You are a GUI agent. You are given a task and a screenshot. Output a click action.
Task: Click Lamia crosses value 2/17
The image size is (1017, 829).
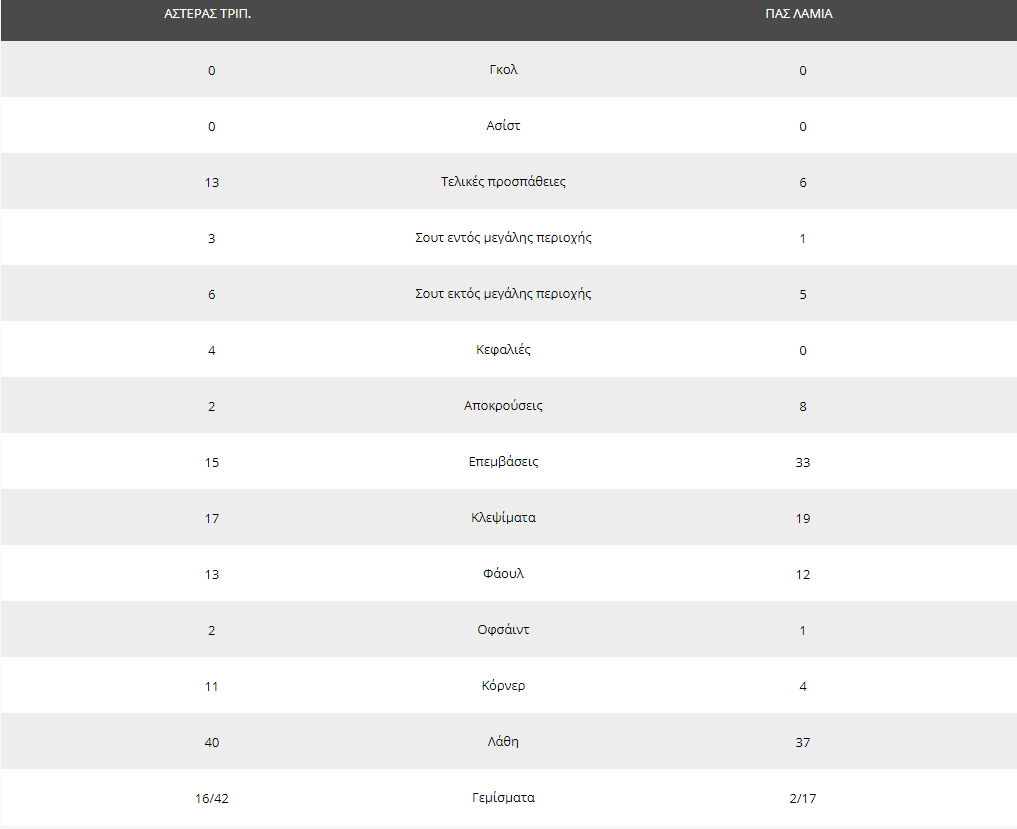(x=803, y=799)
